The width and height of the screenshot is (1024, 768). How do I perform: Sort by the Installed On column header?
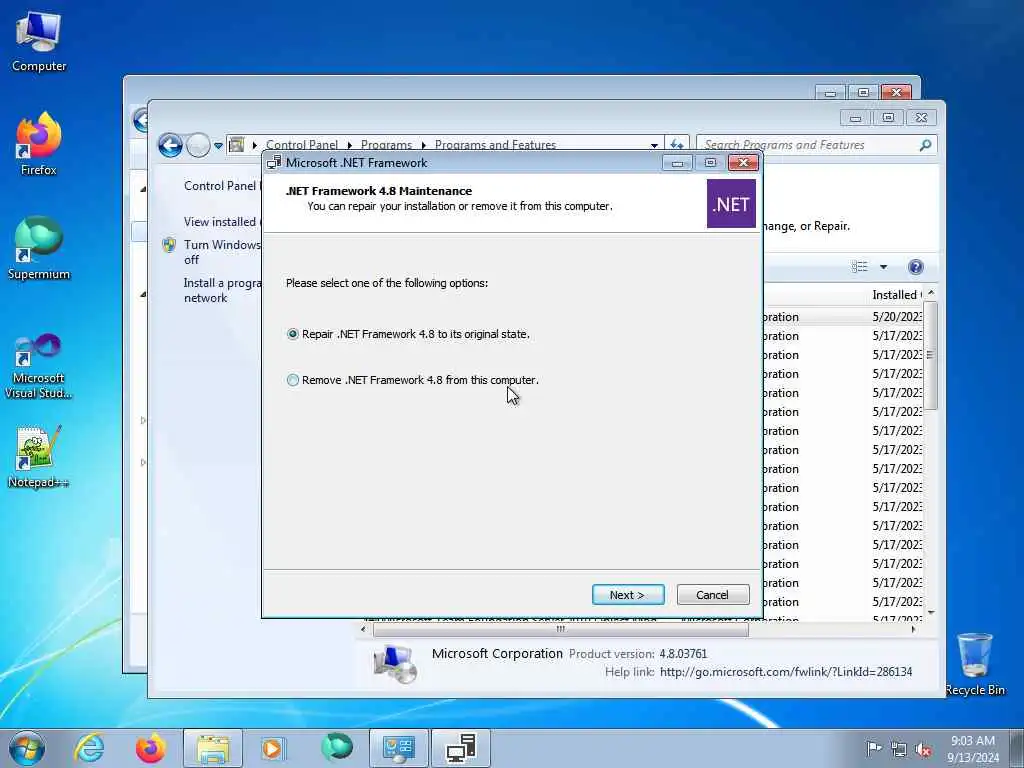[x=896, y=295]
